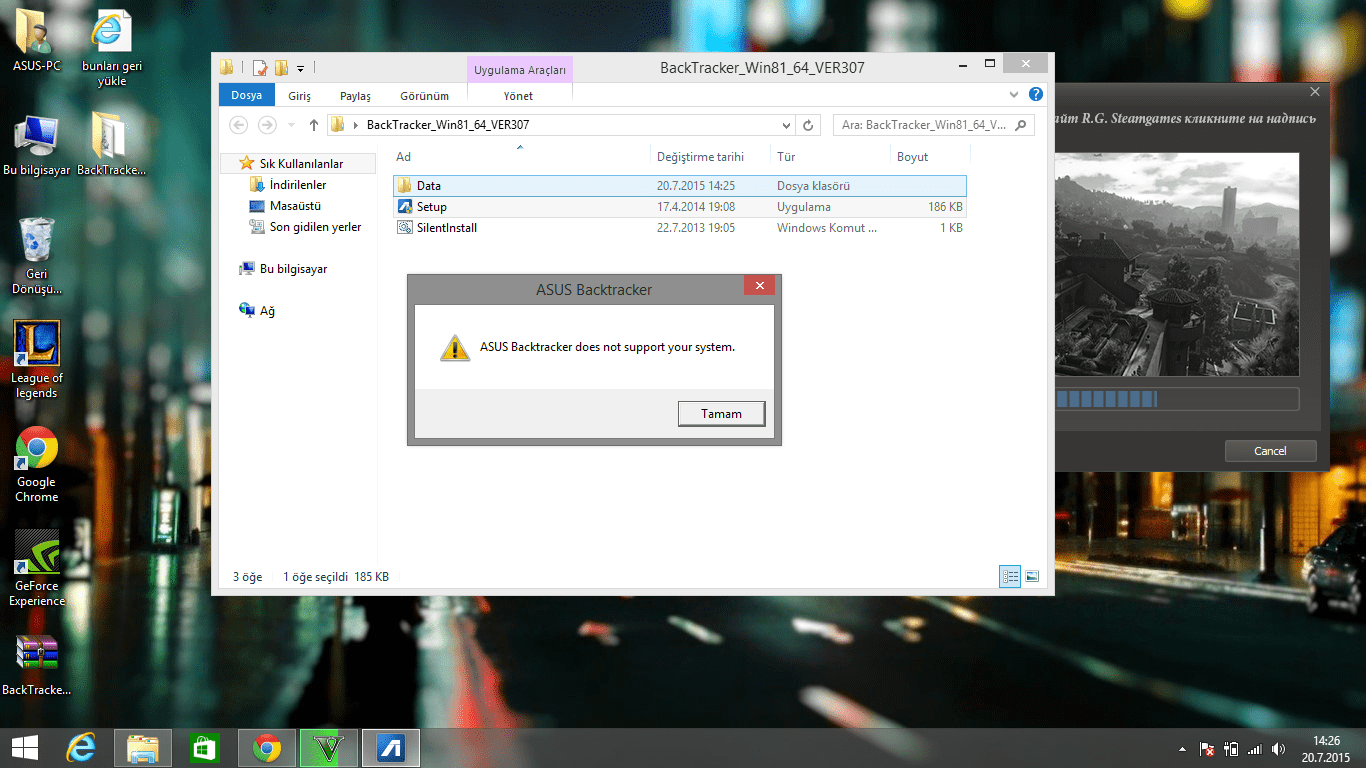Expand the address bar history dropdown

[787, 126]
